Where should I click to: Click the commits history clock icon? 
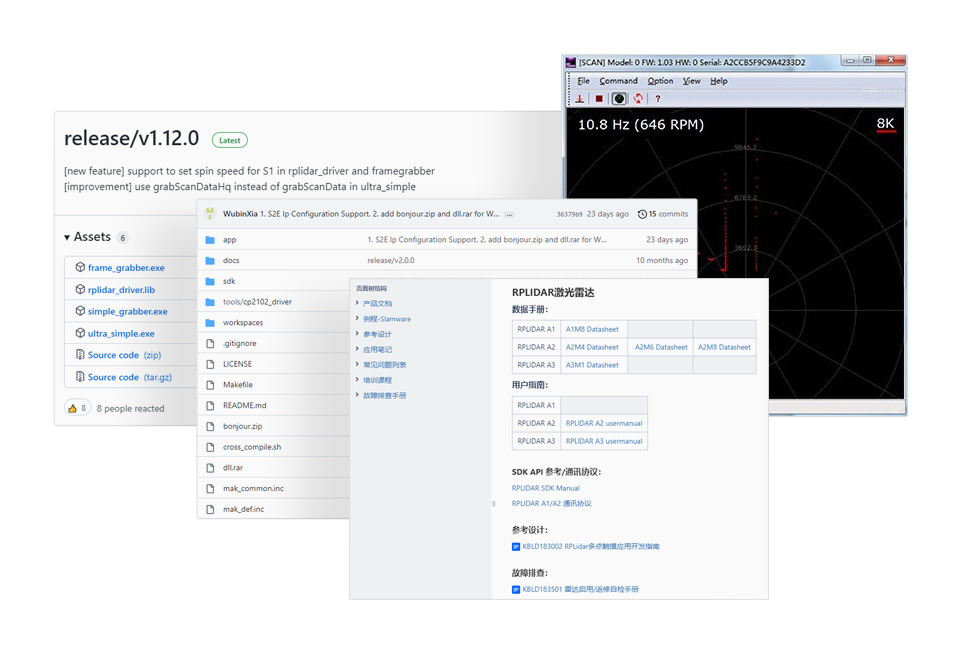[642, 214]
